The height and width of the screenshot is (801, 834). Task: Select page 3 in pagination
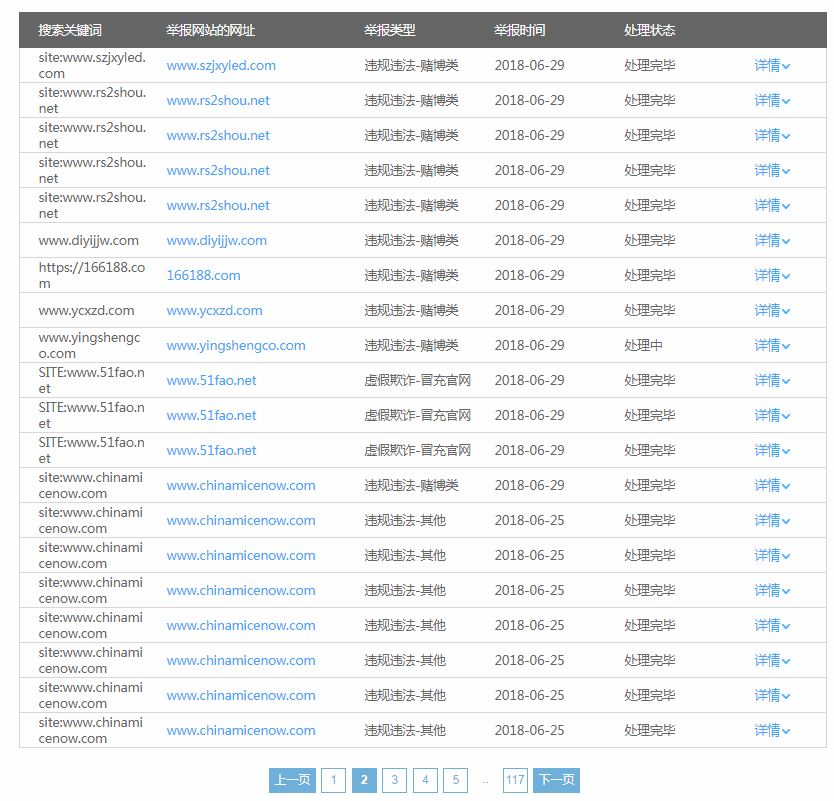(x=394, y=780)
